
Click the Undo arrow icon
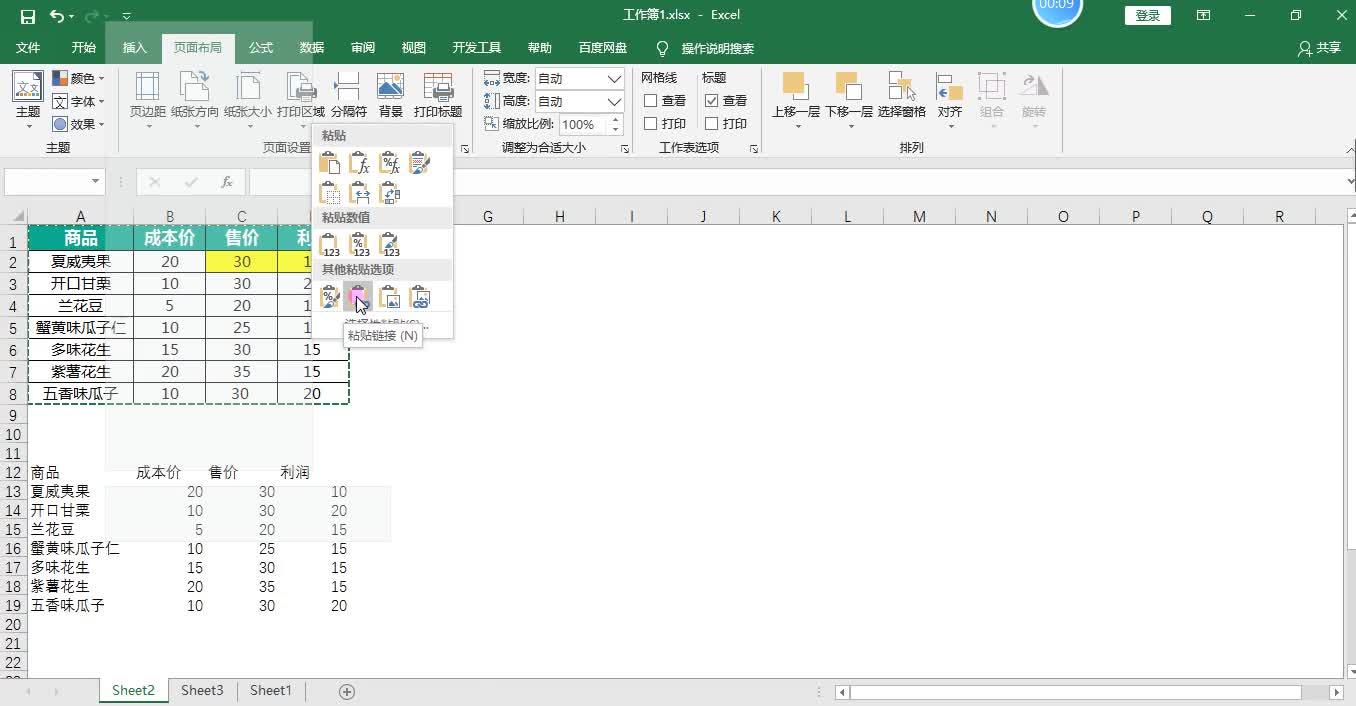pyautogui.click(x=57, y=16)
